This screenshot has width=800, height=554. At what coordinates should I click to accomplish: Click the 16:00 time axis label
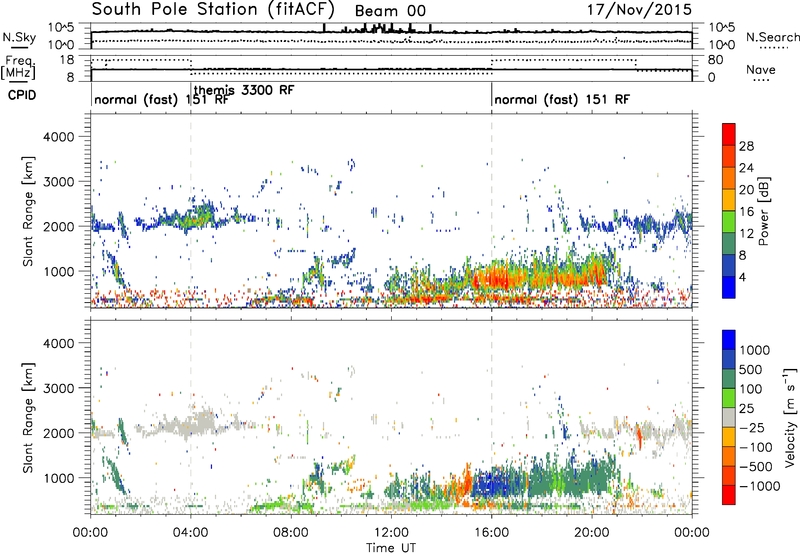pos(491,533)
